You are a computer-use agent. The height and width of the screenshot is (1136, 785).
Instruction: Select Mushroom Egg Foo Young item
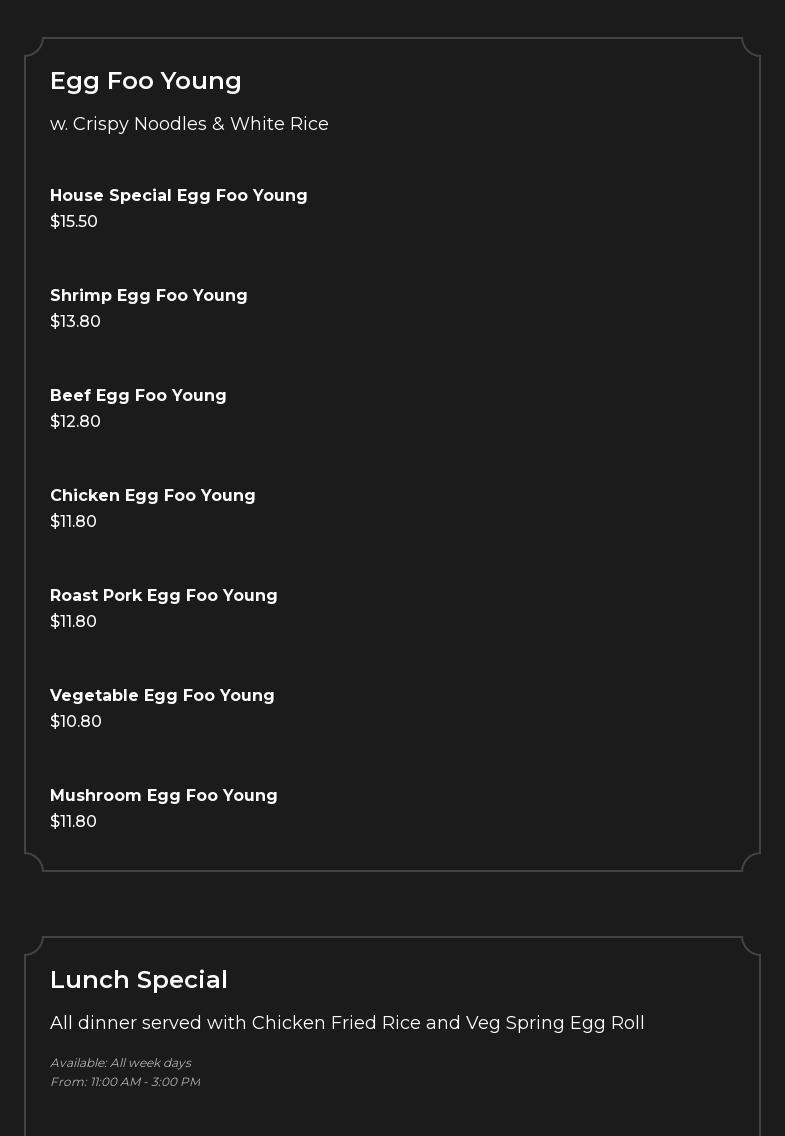(x=164, y=796)
